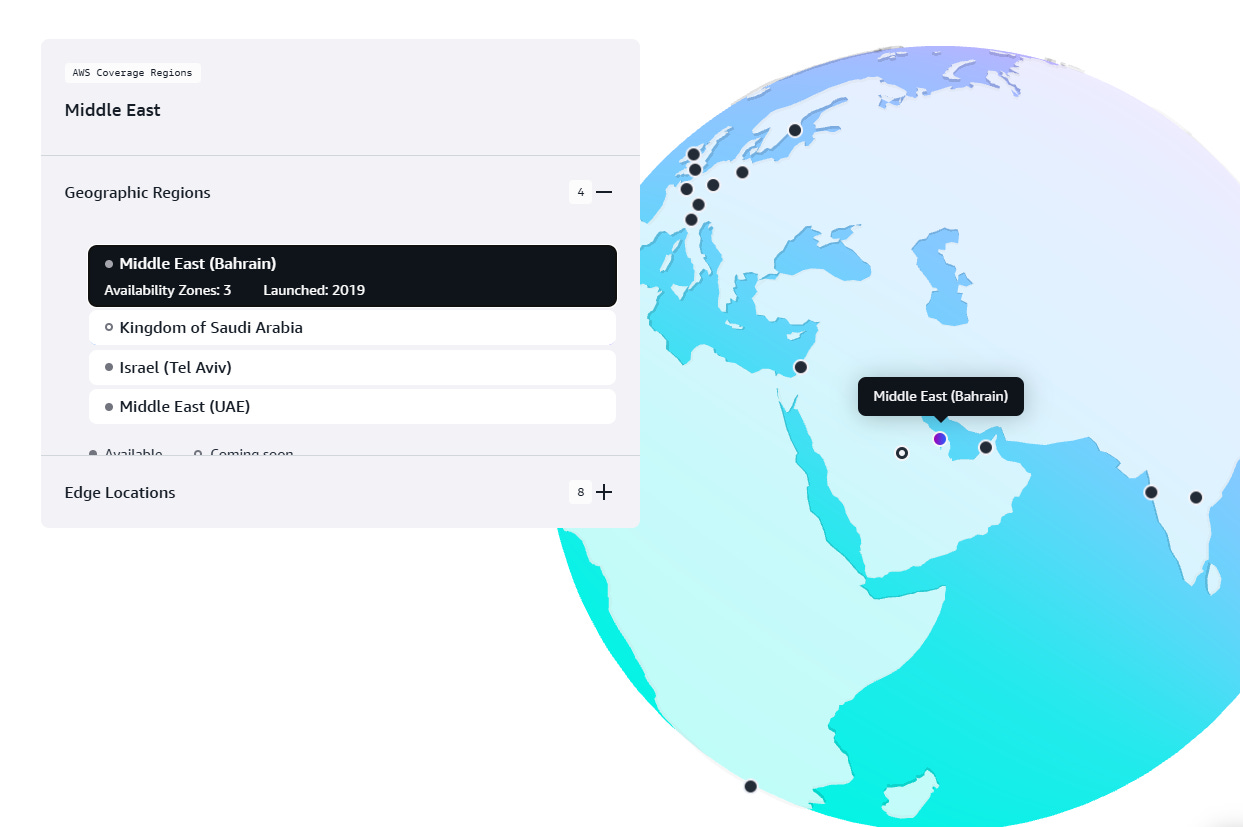Click the Ireland marker on the British Isles
1243x827 pixels.
(x=694, y=154)
